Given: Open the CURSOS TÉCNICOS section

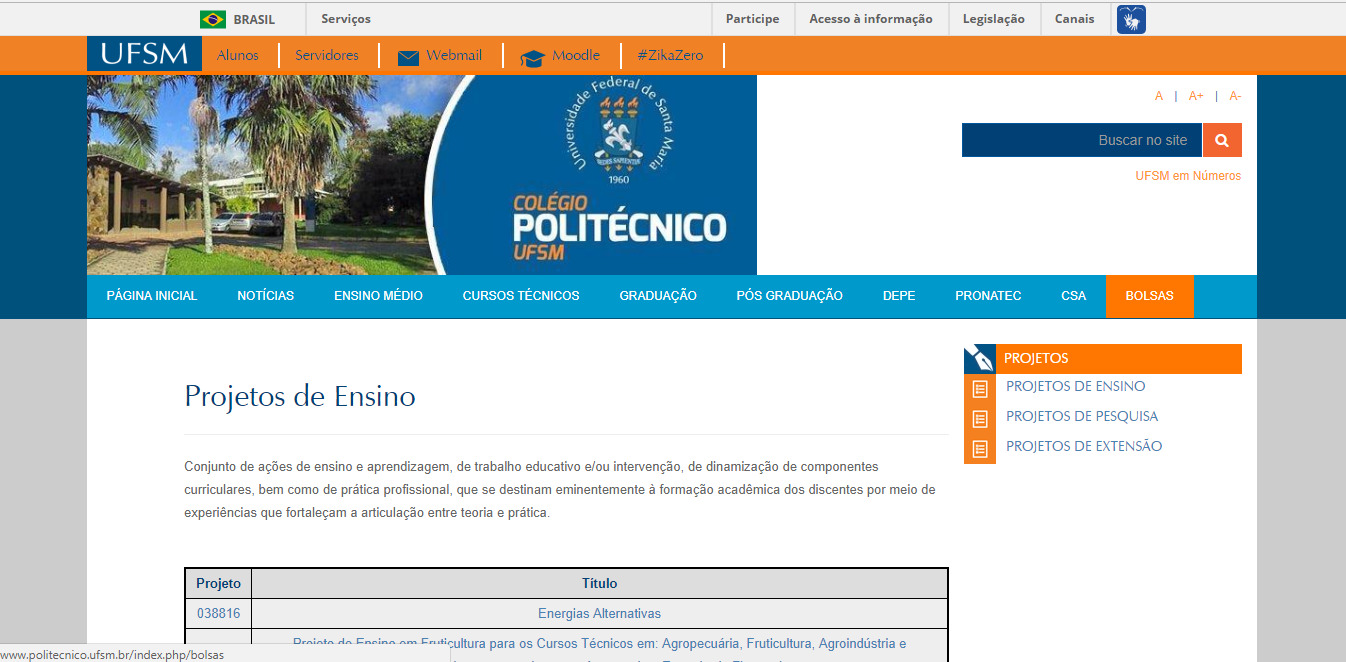Looking at the screenshot, I should coord(520,295).
